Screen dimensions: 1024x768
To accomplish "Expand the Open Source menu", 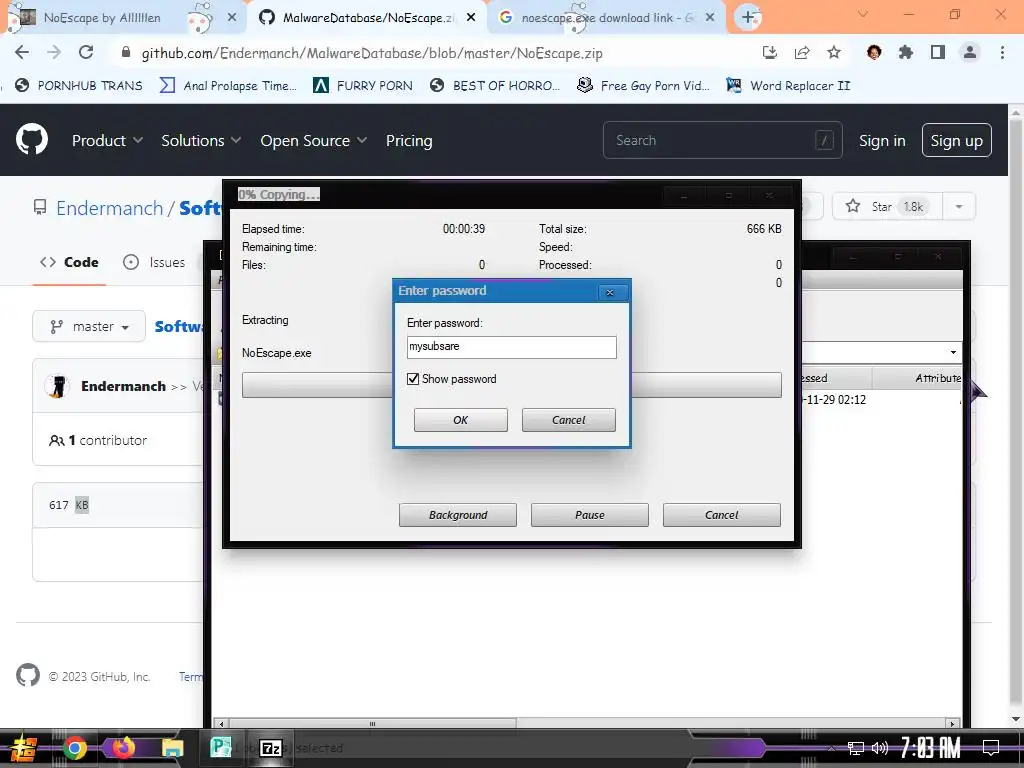I will point(313,140).
